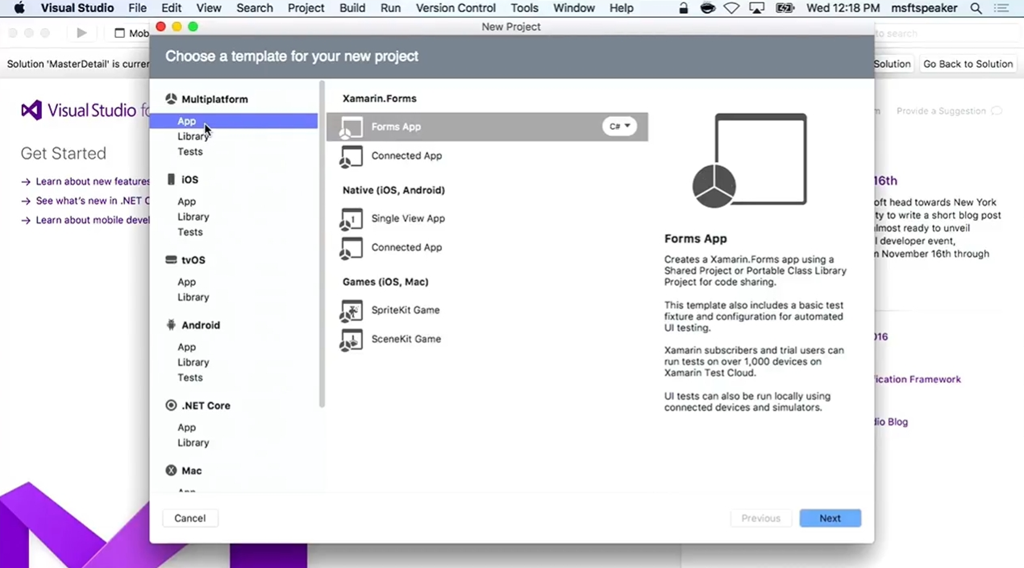This screenshot has width=1024, height=568.
Task: Select the Native Connected App template
Action: coord(406,248)
